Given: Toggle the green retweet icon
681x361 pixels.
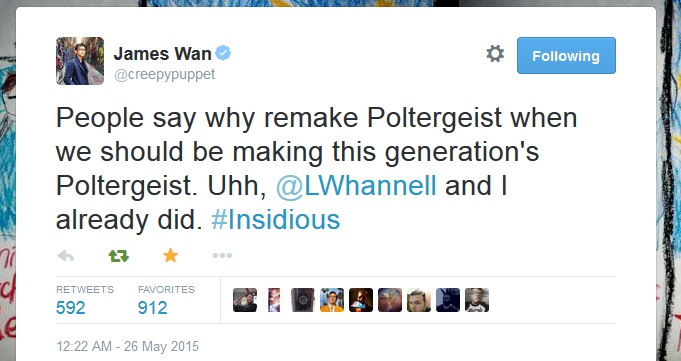Looking at the screenshot, I should pyautogui.click(x=119, y=256).
